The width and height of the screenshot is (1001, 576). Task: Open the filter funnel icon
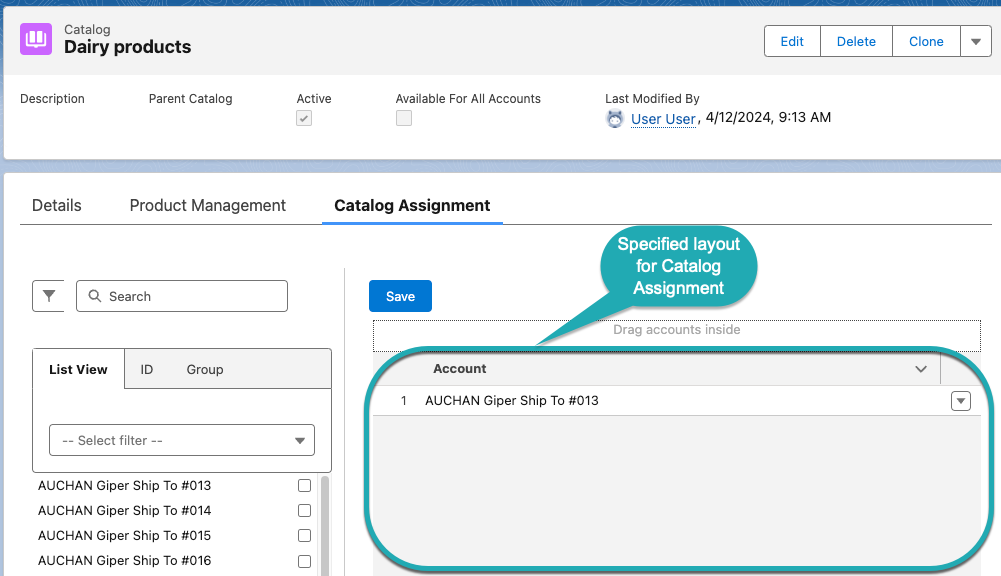[x=48, y=296]
